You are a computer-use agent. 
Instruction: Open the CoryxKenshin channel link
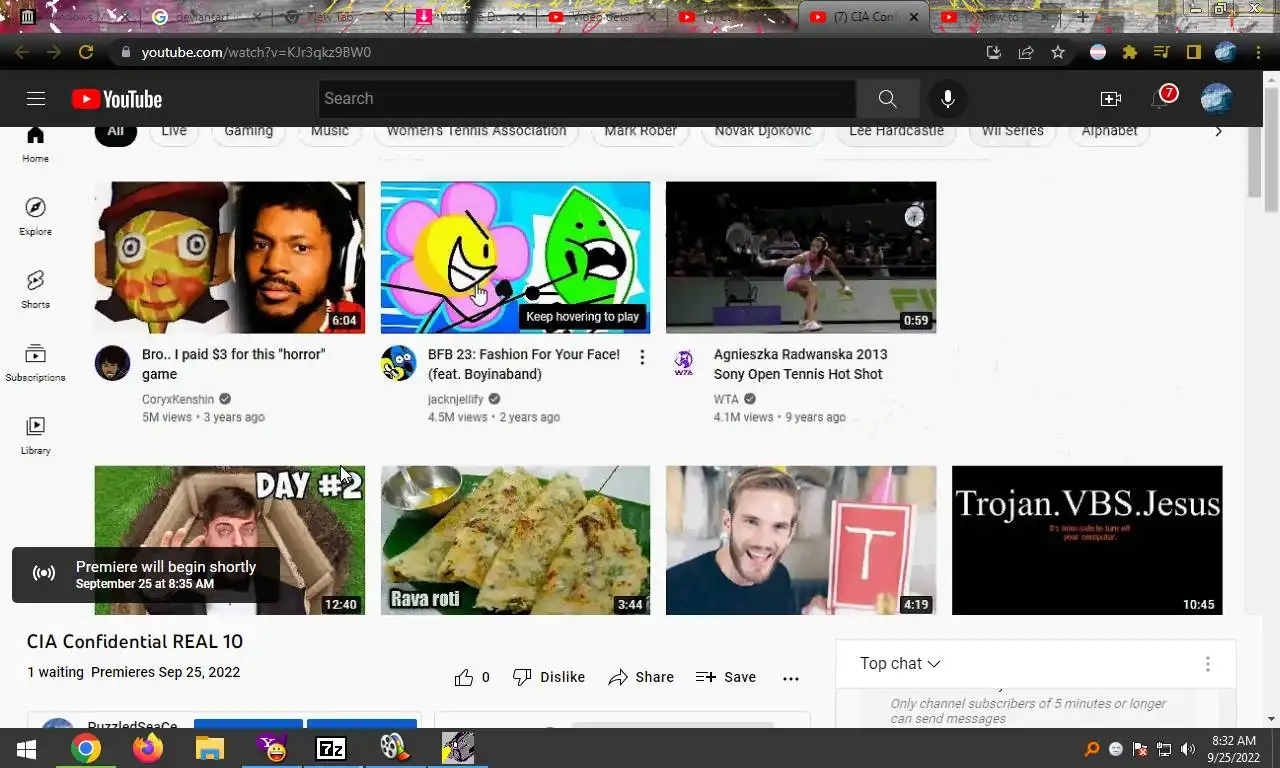pyautogui.click(x=178, y=399)
